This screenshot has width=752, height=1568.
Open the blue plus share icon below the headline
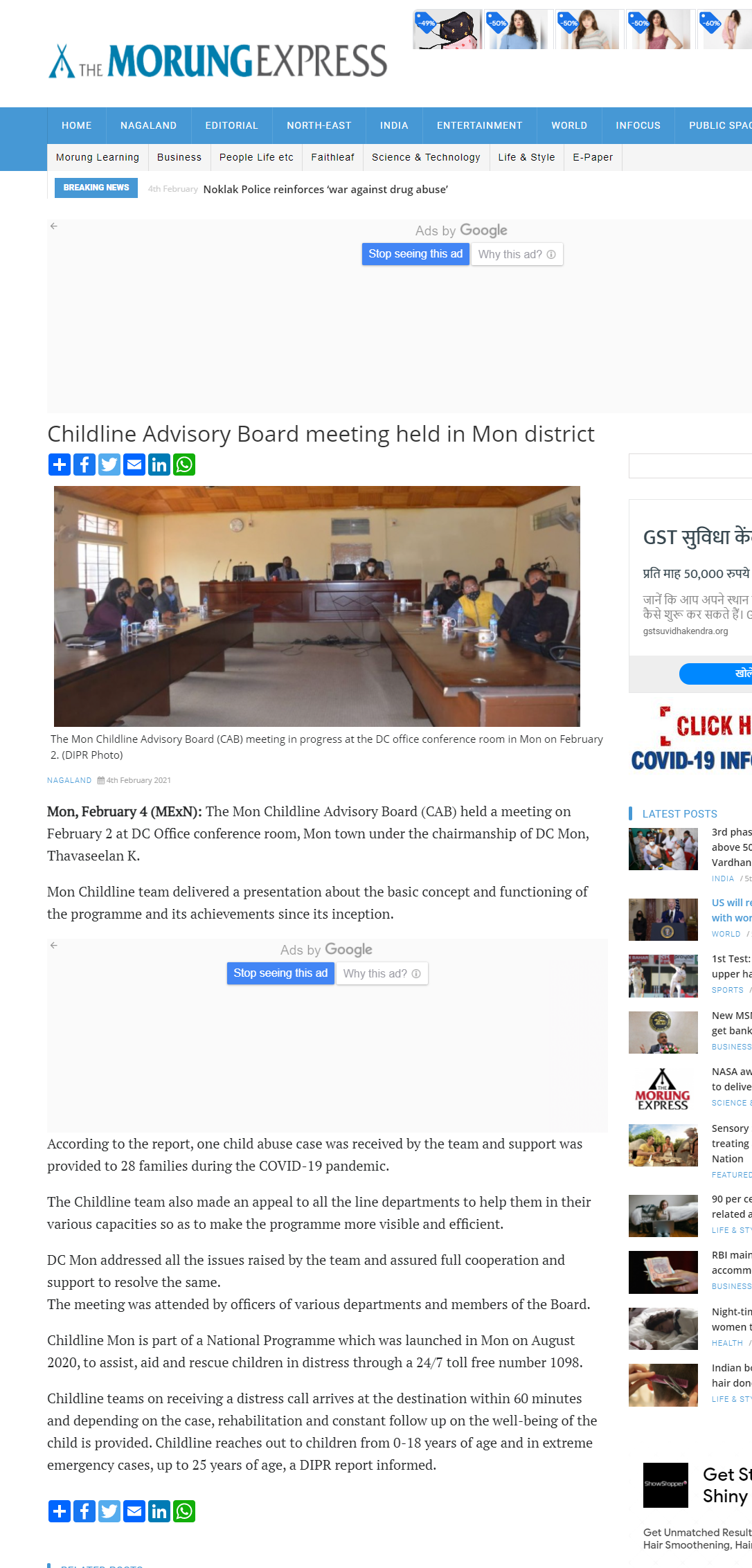click(x=60, y=465)
